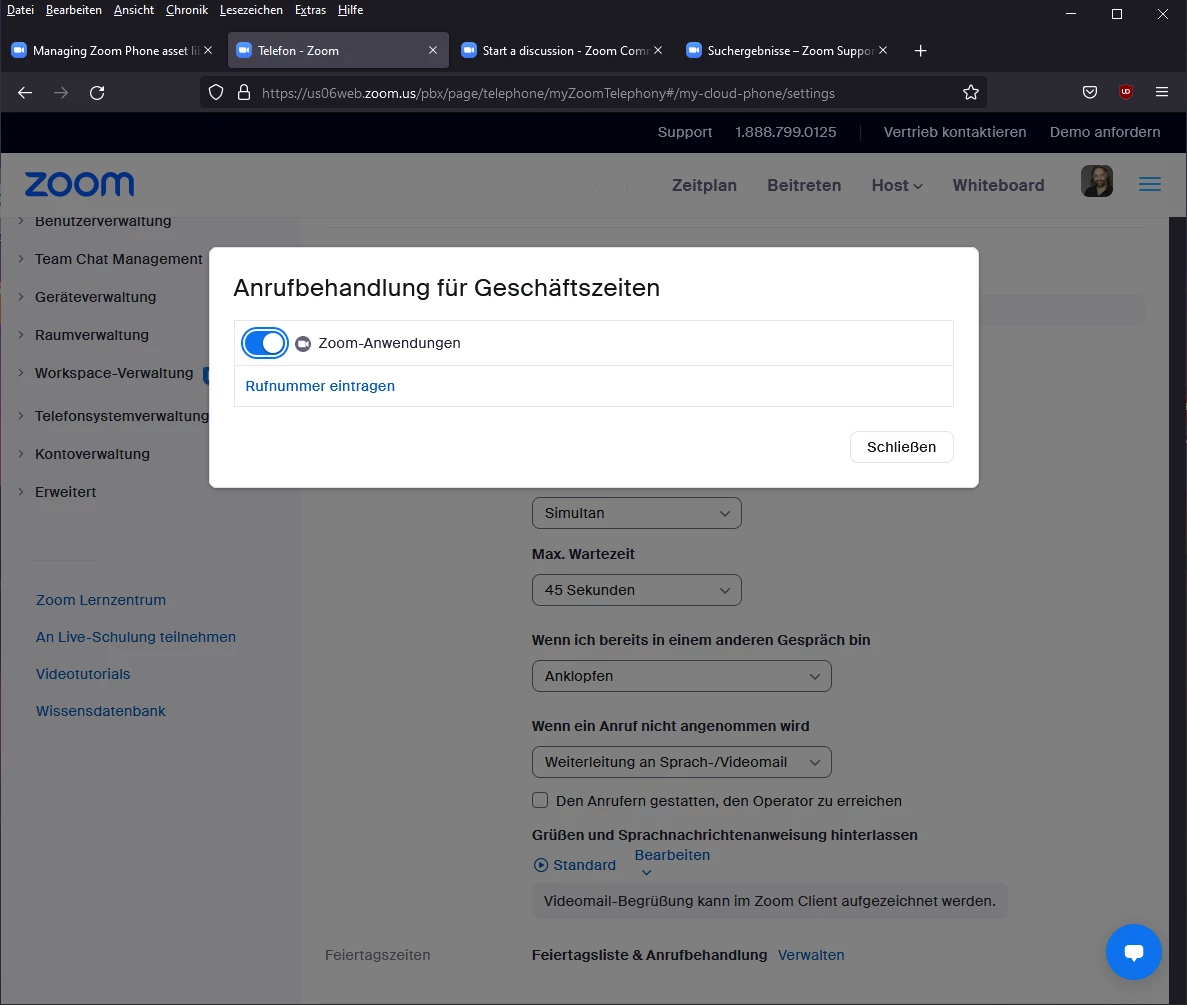
Task: Open the Whiteboard navigation item
Action: click(x=998, y=185)
